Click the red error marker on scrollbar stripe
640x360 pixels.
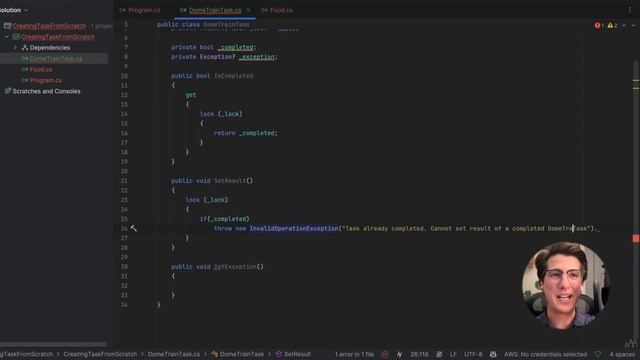click(x=636, y=238)
